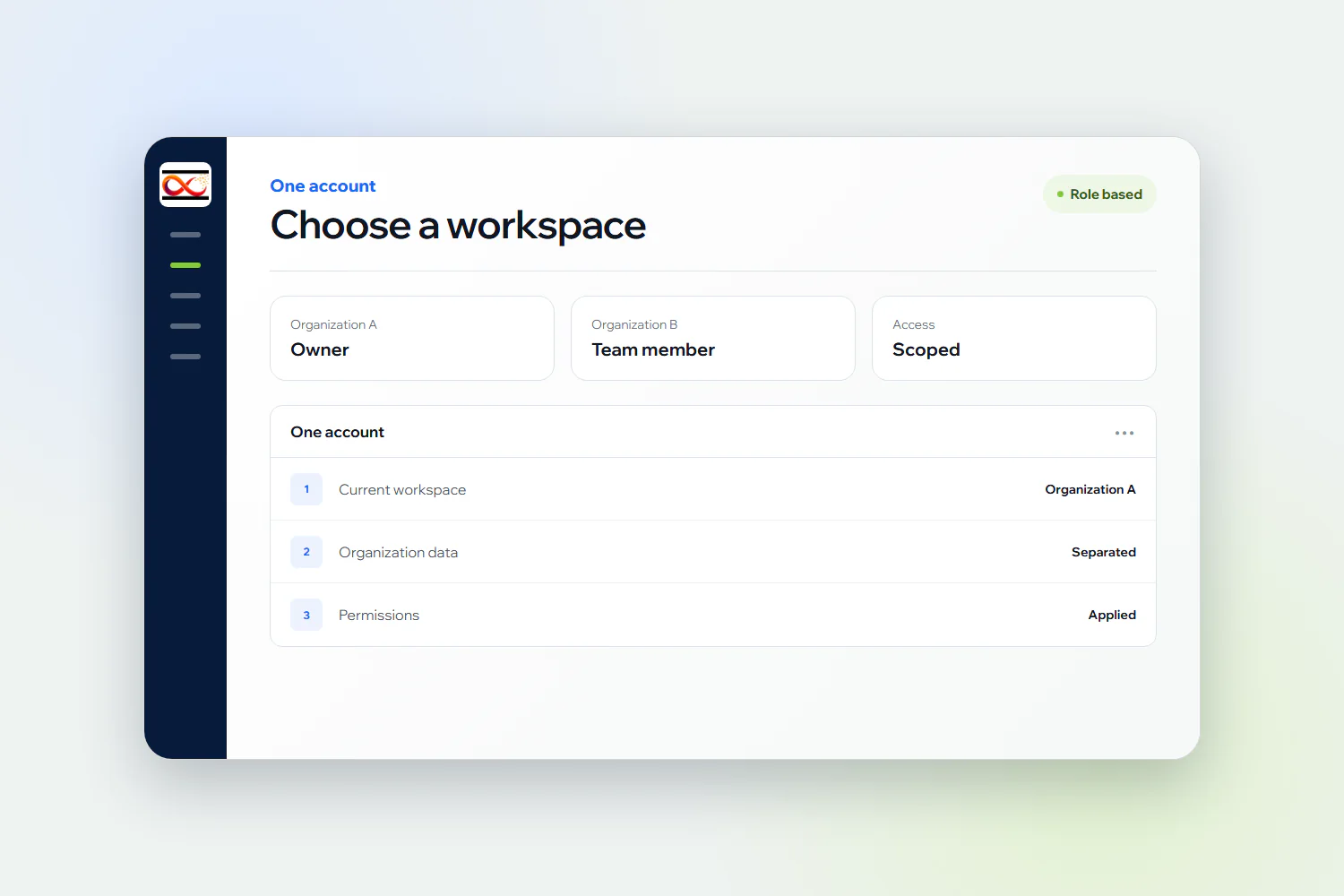Screen dimensions: 1344x896
Task: Select the third sidebar nav bar
Action: click(x=185, y=296)
